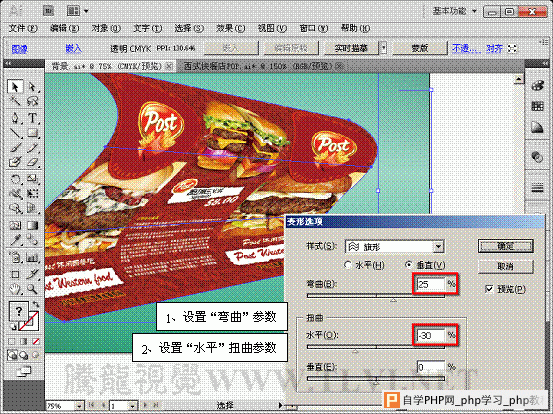The height and width of the screenshot is (414, 553).
Task: Click the 取消 button
Action: click(505, 266)
